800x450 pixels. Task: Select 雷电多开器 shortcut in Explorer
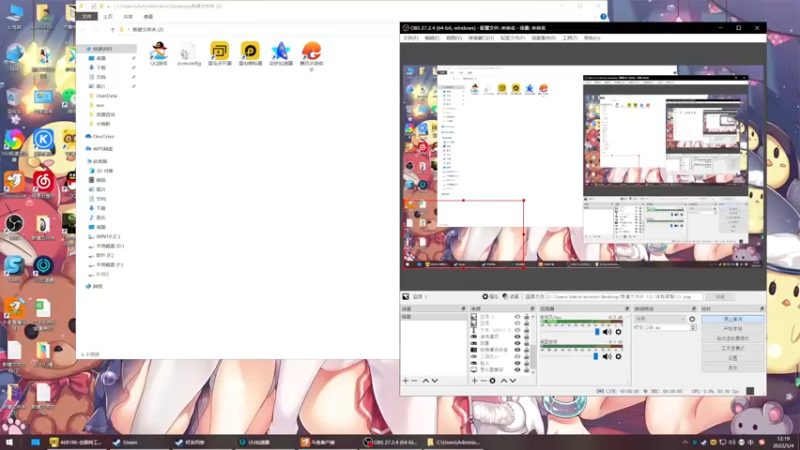pos(219,54)
